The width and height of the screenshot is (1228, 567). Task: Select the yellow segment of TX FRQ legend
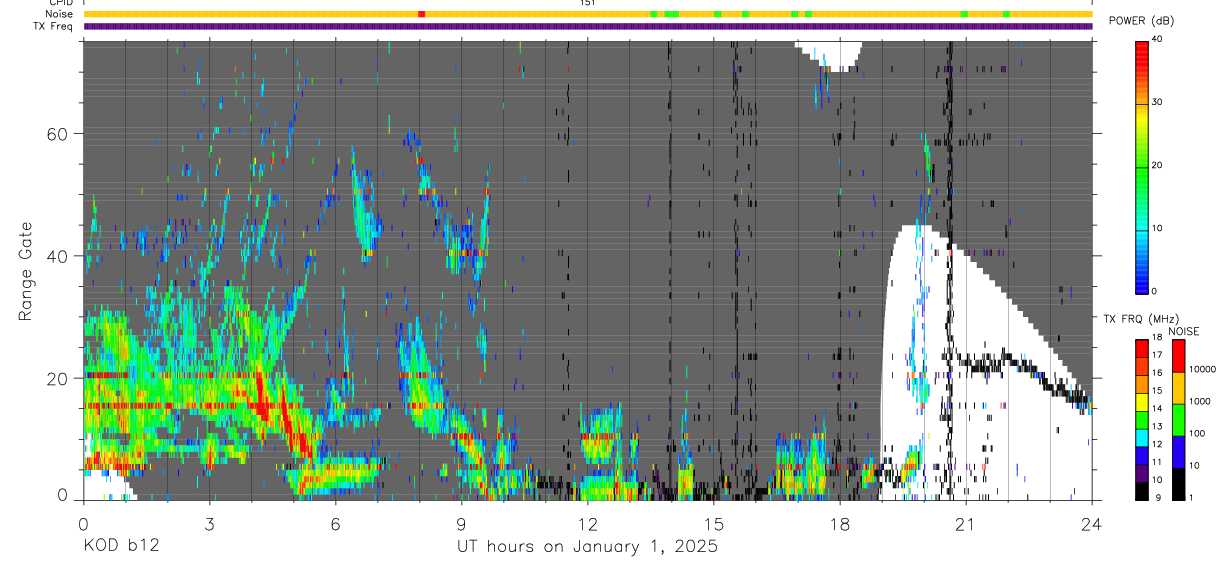(x=1142, y=402)
